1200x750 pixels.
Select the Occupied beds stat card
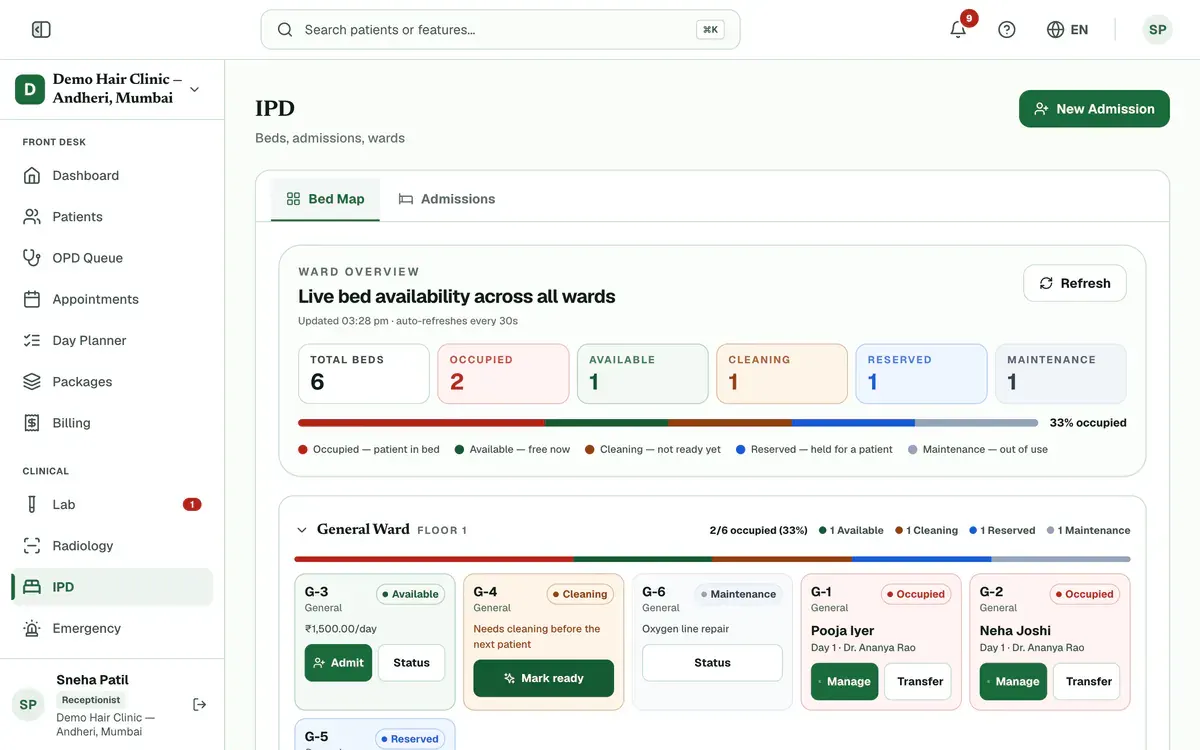(503, 374)
